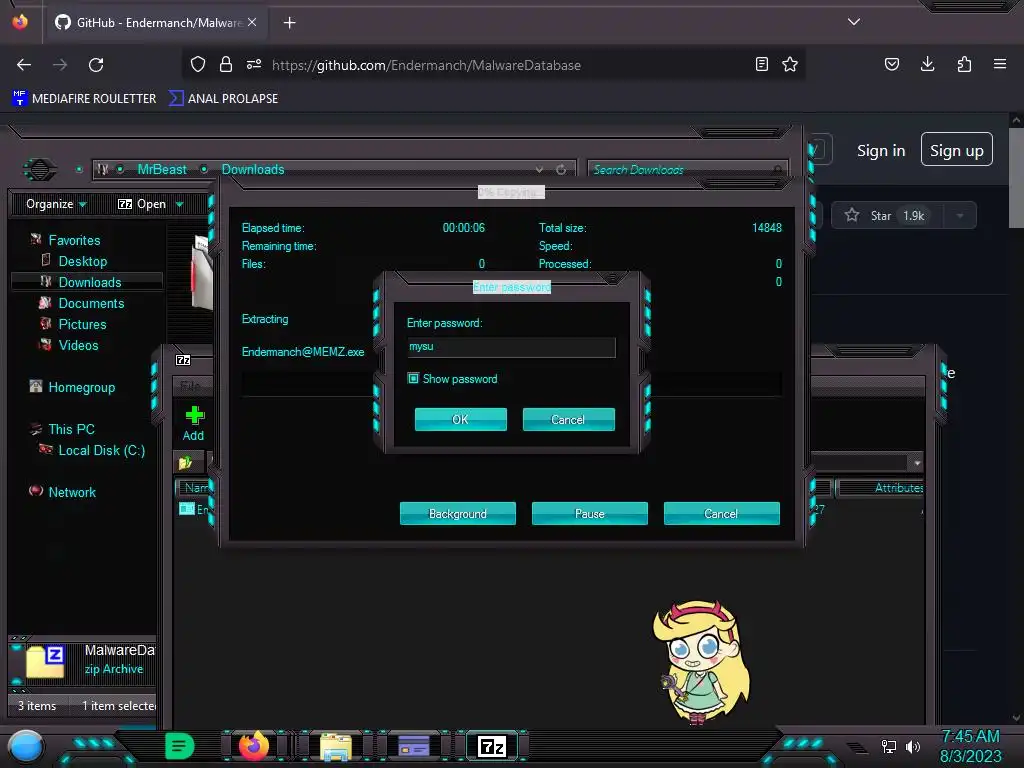Viewport: 1024px width, 768px height.
Task: Toggle the Show password checkbox
Action: pyautogui.click(x=413, y=378)
